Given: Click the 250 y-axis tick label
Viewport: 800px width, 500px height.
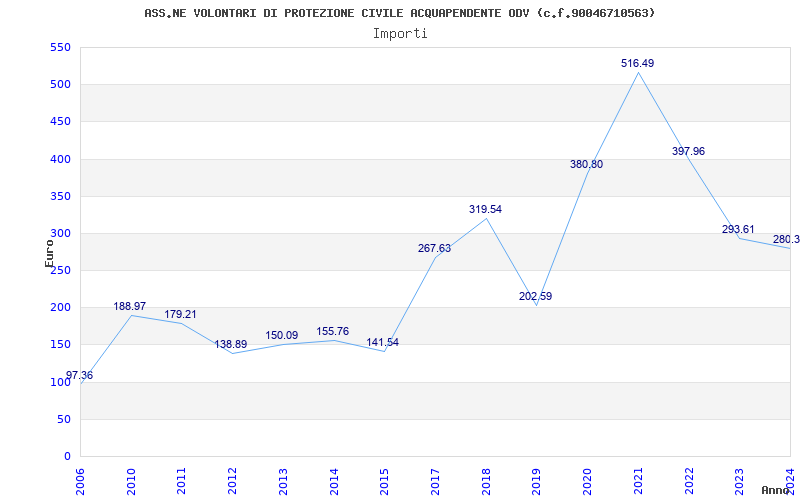Looking at the screenshot, I should (60, 271).
